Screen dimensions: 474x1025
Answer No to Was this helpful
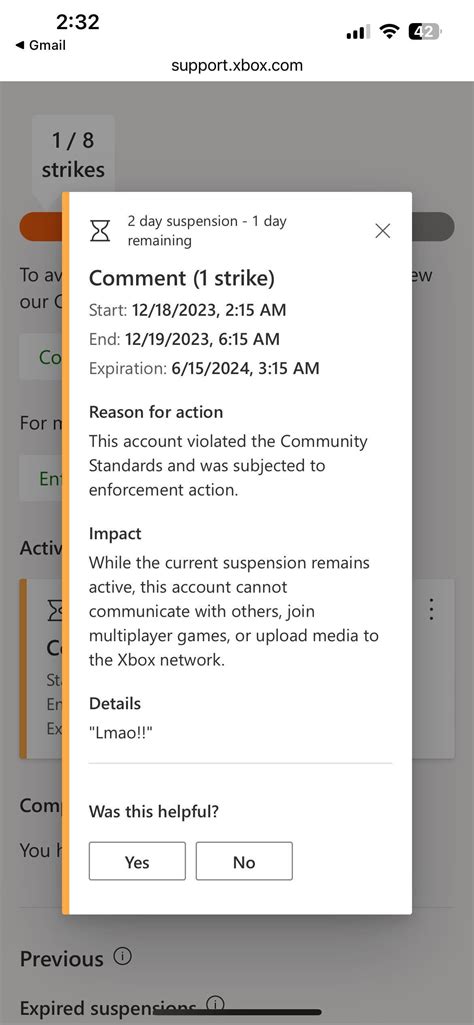point(244,862)
